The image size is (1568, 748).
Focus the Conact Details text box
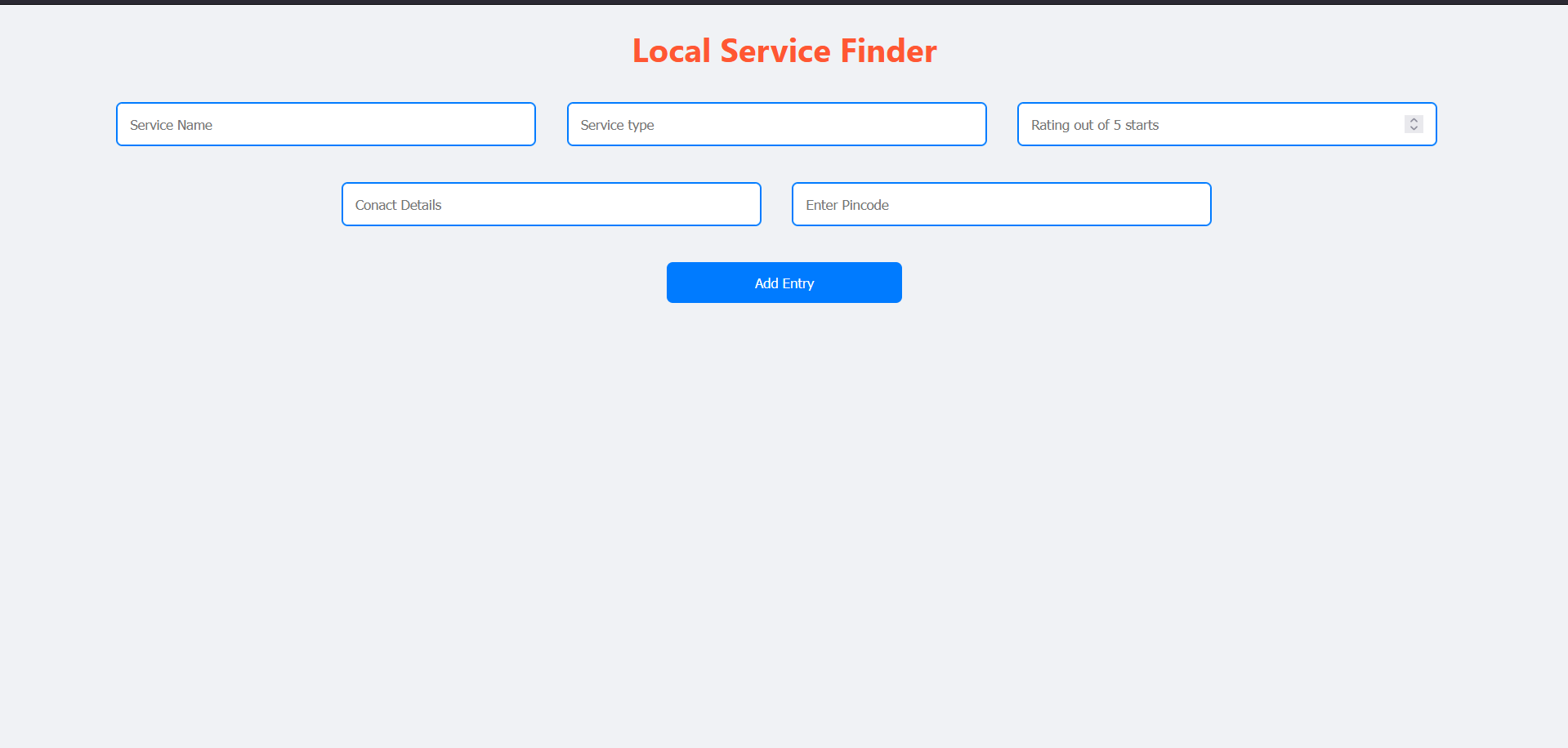[x=551, y=204]
